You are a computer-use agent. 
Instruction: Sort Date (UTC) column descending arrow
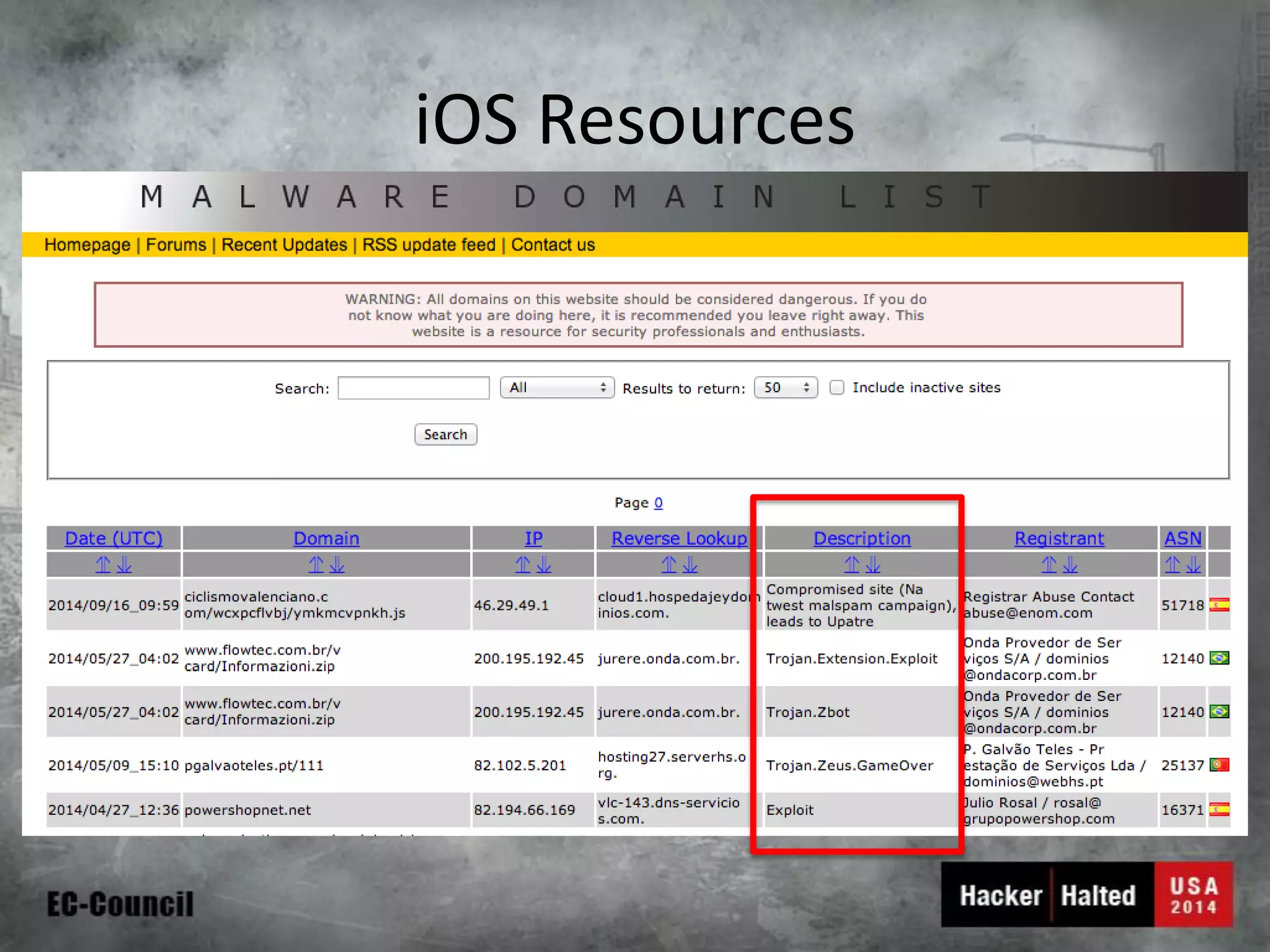click(124, 565)
